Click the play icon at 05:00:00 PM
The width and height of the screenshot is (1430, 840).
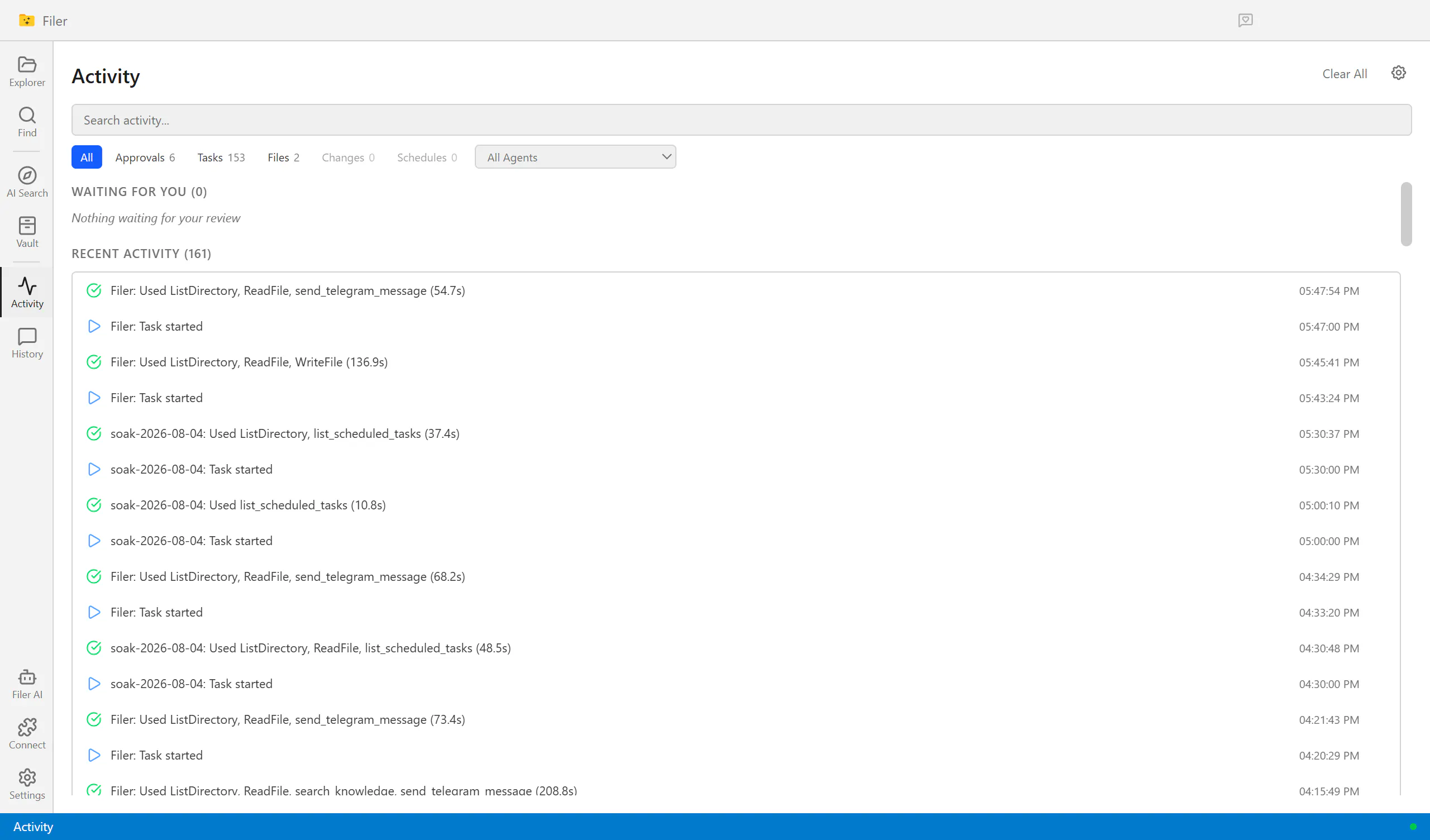coord(94,541)
